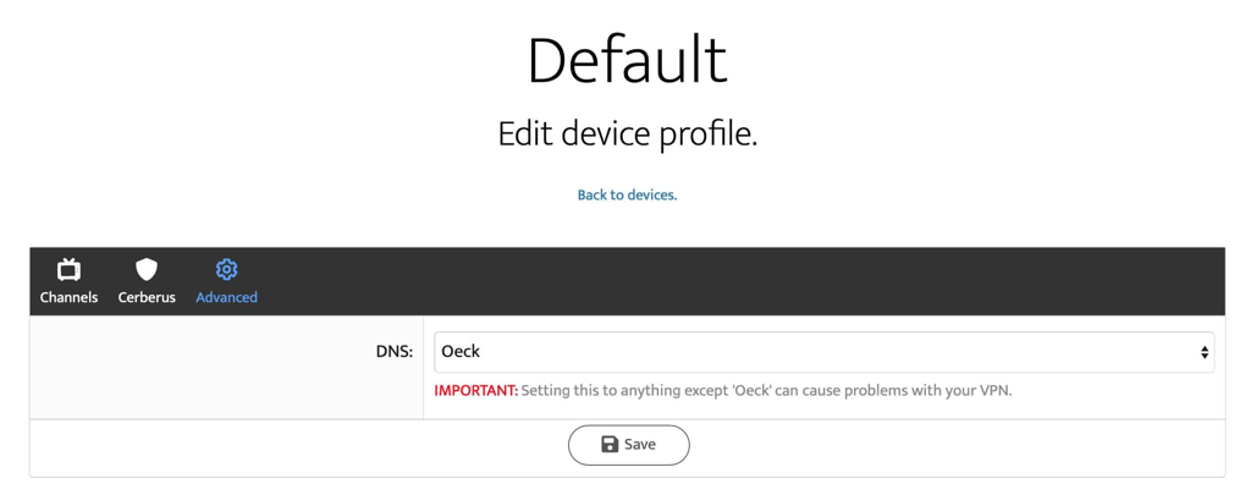Click the word Oeck in DNS selector
Viewport: 1251px width, 500px height.
(x=461, y=352)
